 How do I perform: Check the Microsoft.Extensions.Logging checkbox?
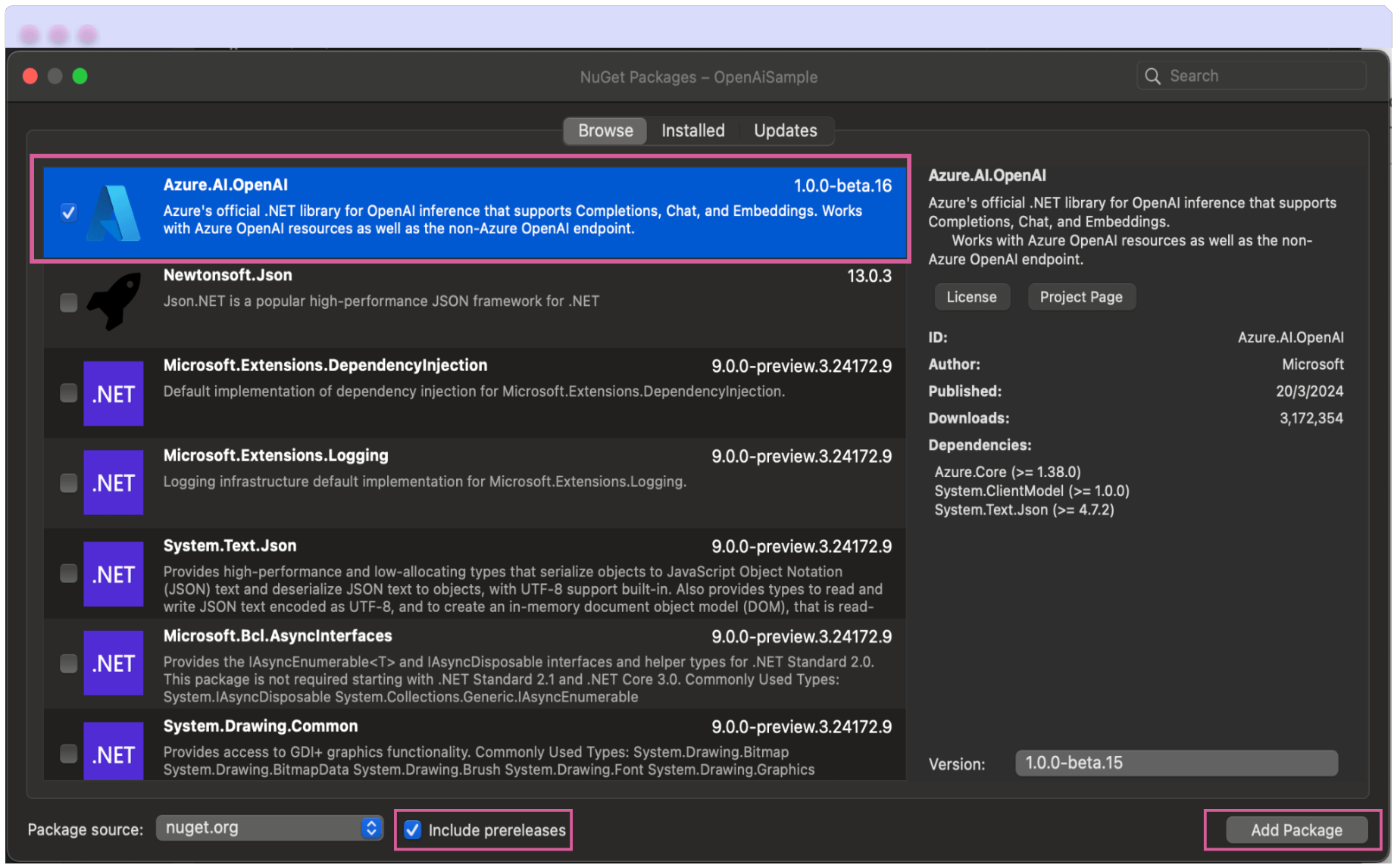[68, 482]
